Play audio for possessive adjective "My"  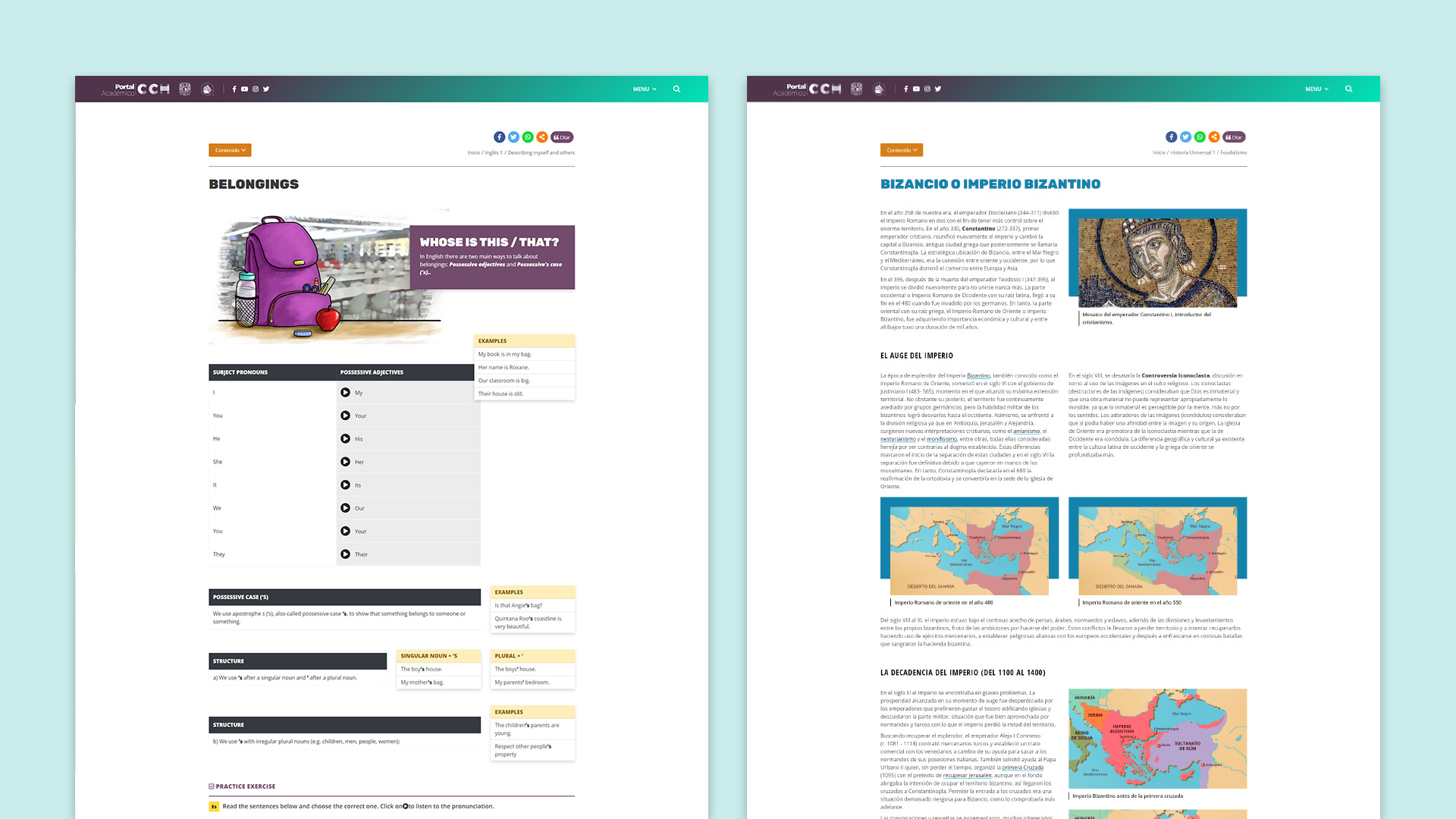point(345,393)
